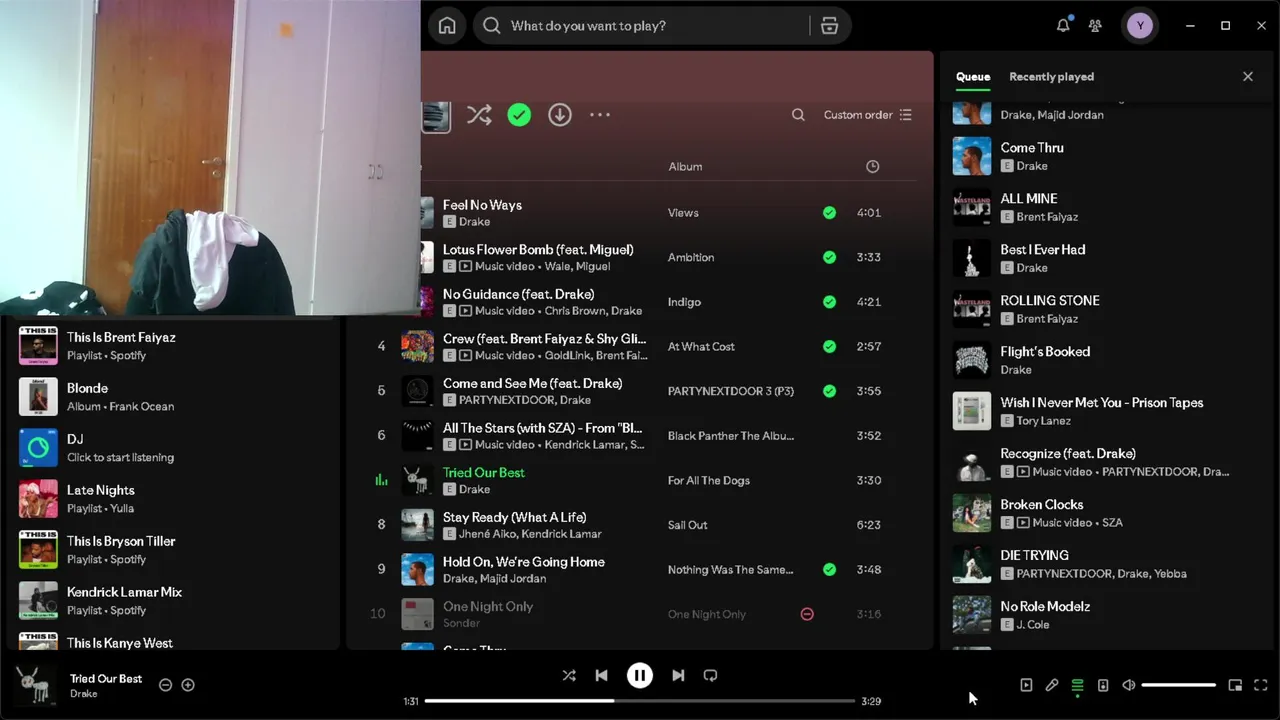Open the Browse icon in search bar
The image size is (1280, 720).
tap(829, 26)
